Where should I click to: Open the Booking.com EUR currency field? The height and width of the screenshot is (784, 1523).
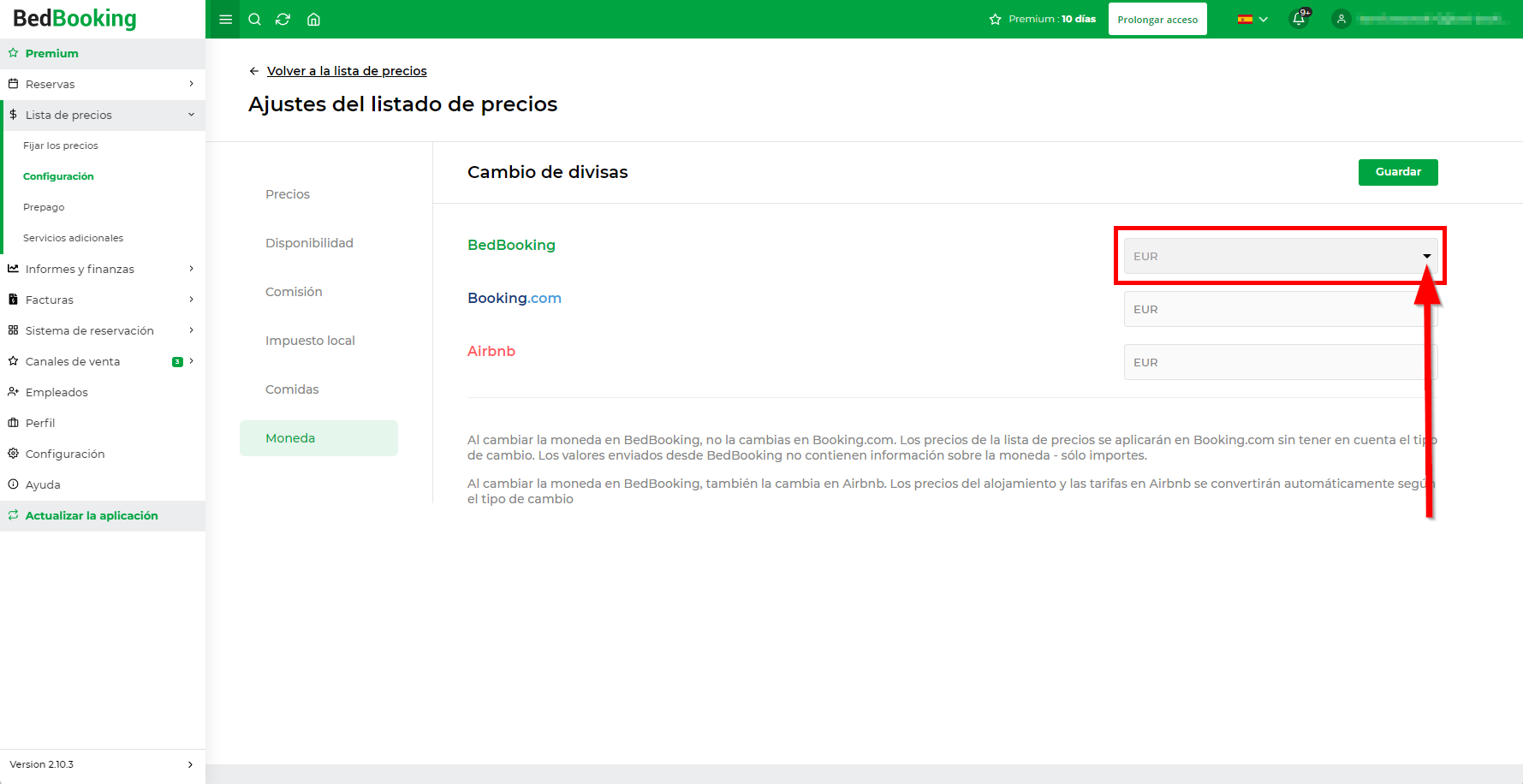point(1280,309)
